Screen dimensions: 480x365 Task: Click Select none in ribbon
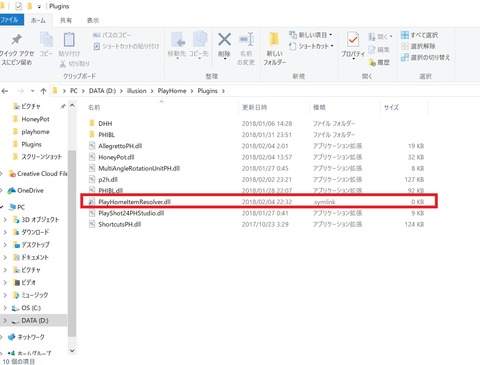(x=418, y=46)
